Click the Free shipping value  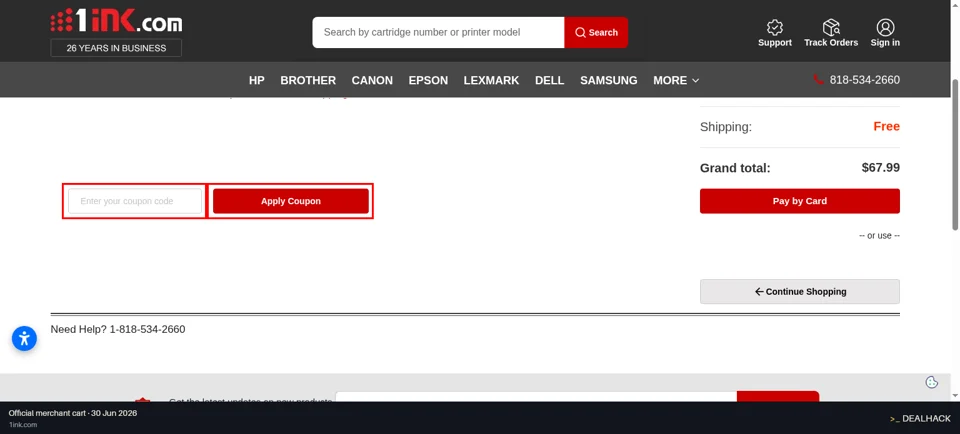click(887, 127)
